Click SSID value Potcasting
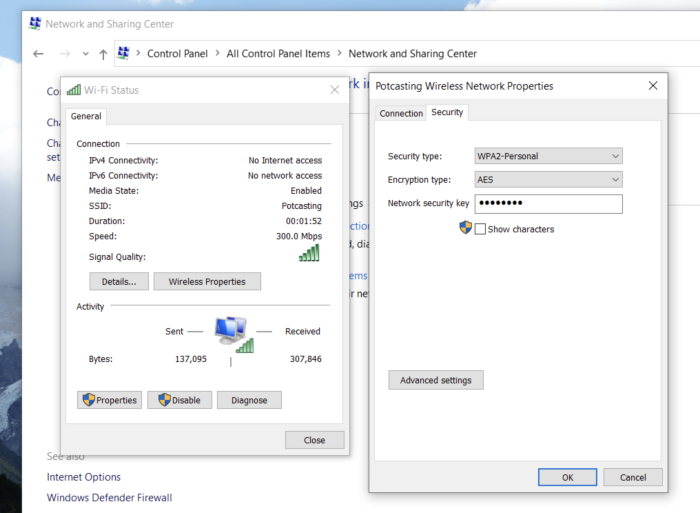Screen dimensions: 700x513 301,206
